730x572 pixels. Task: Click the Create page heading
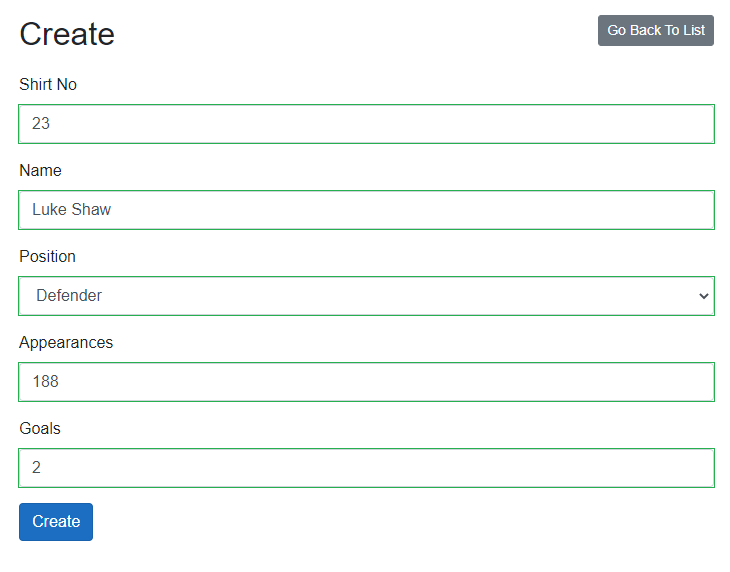[67, 34]
